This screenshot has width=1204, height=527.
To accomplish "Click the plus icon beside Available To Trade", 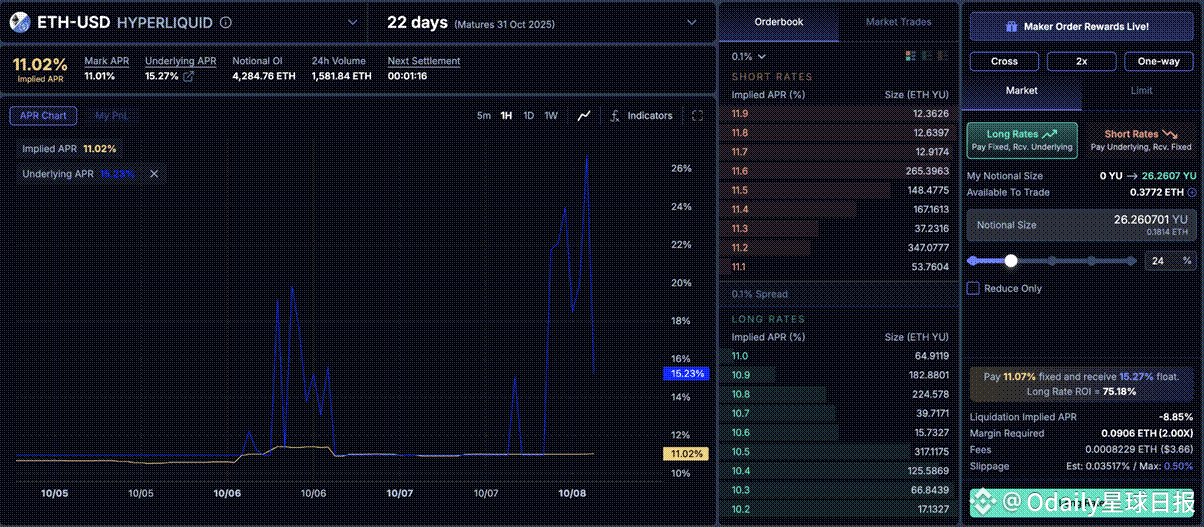I will [x=1192, y=192].
